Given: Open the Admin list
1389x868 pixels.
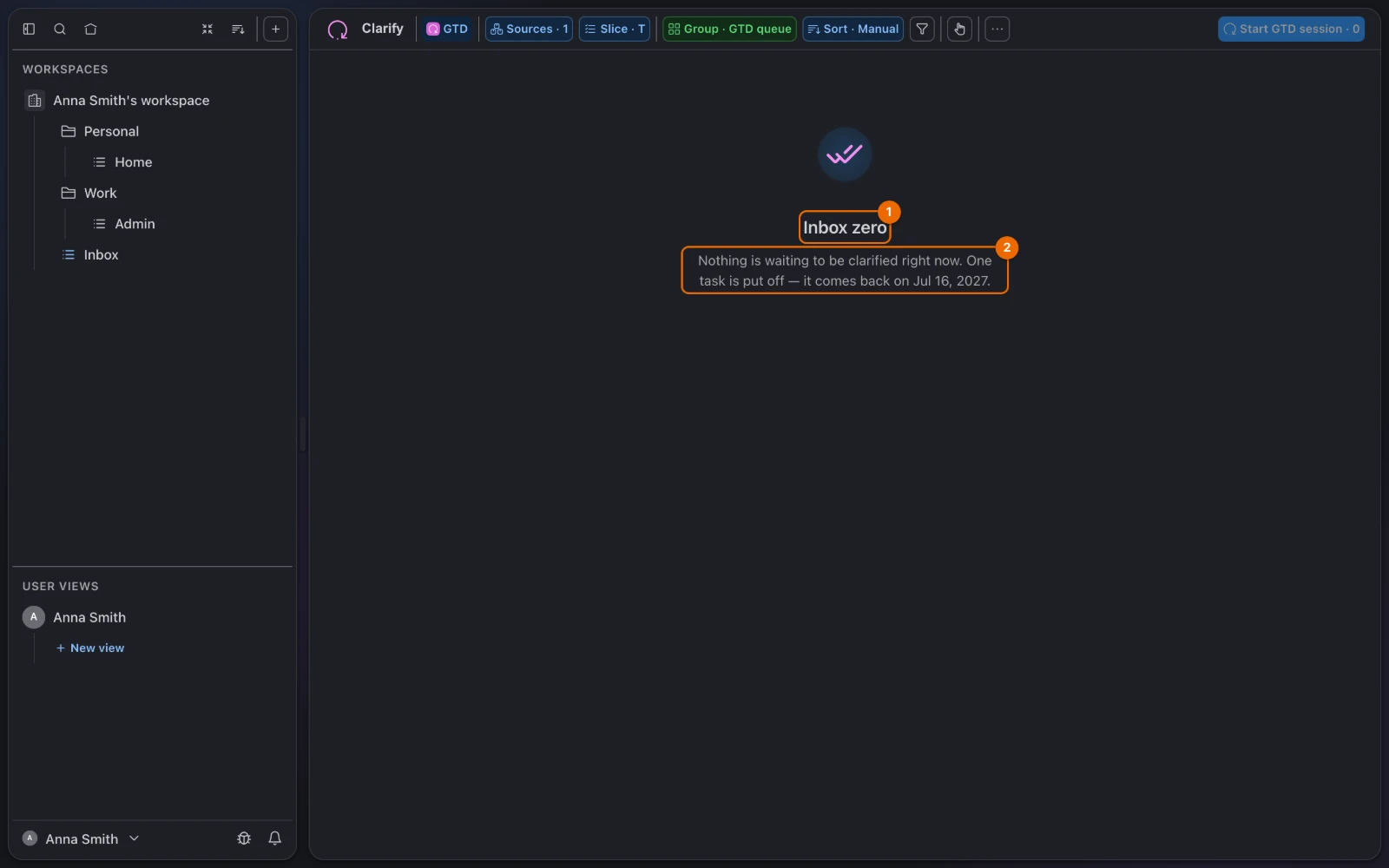Looking at the screenshot, I should (x=135, y=224).
